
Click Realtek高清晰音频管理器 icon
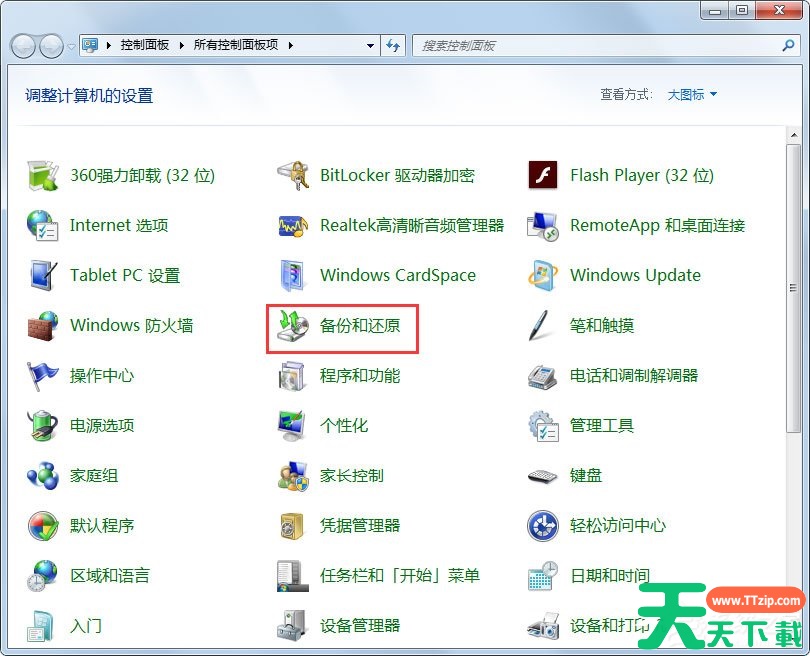[x=292, y=225]
